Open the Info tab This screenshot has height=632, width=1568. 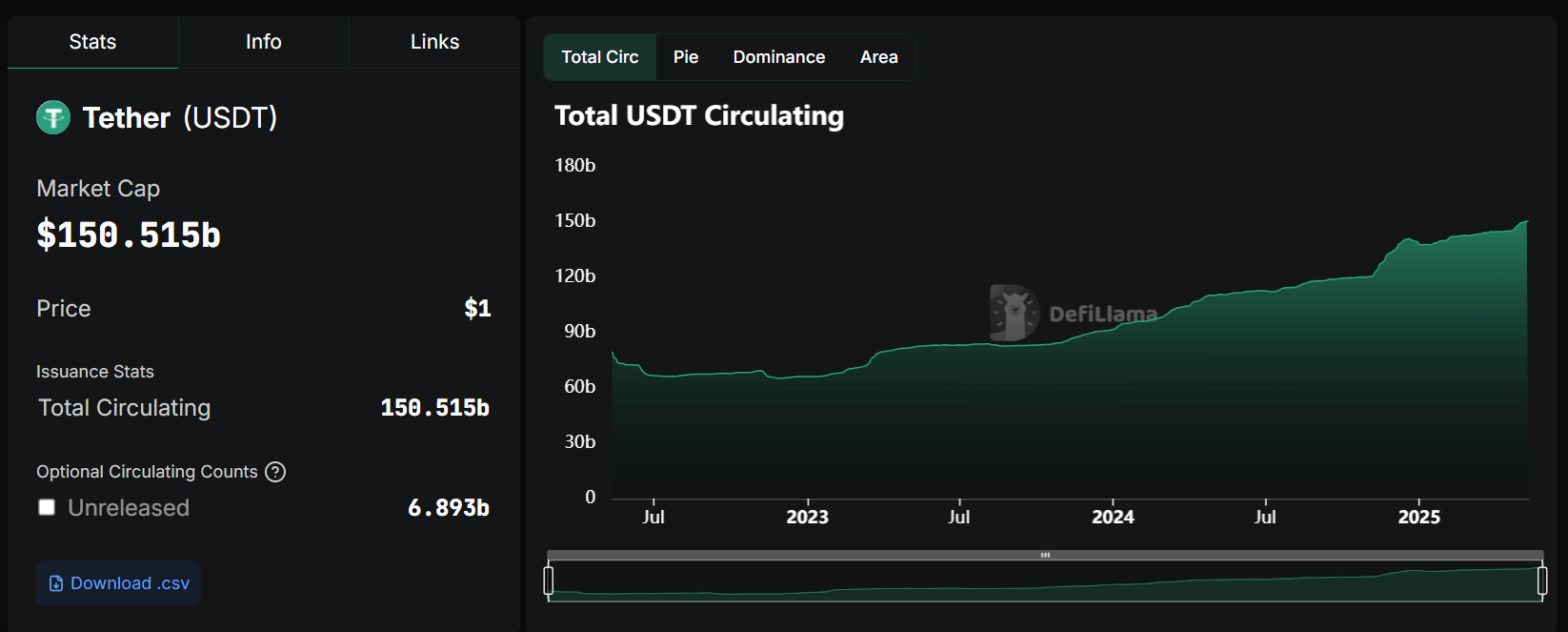[x=264, y=42]
